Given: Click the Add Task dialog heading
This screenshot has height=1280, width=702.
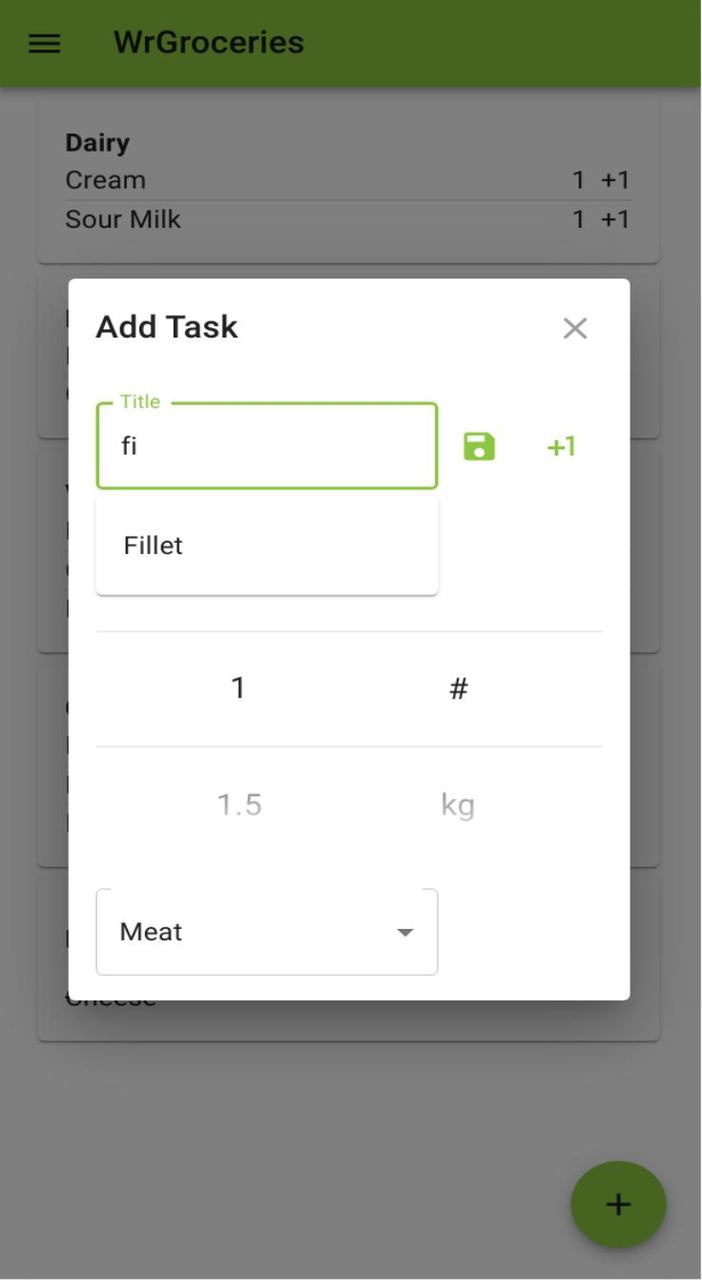Looking at the screenshot, I should [165, 327].
